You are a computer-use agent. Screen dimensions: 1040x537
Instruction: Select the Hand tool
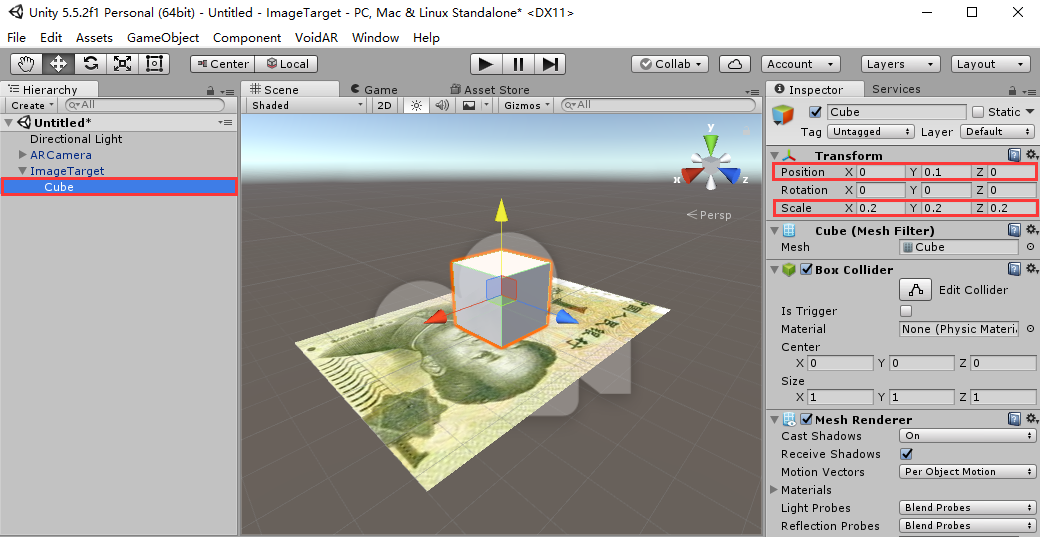tap(27, 64)
